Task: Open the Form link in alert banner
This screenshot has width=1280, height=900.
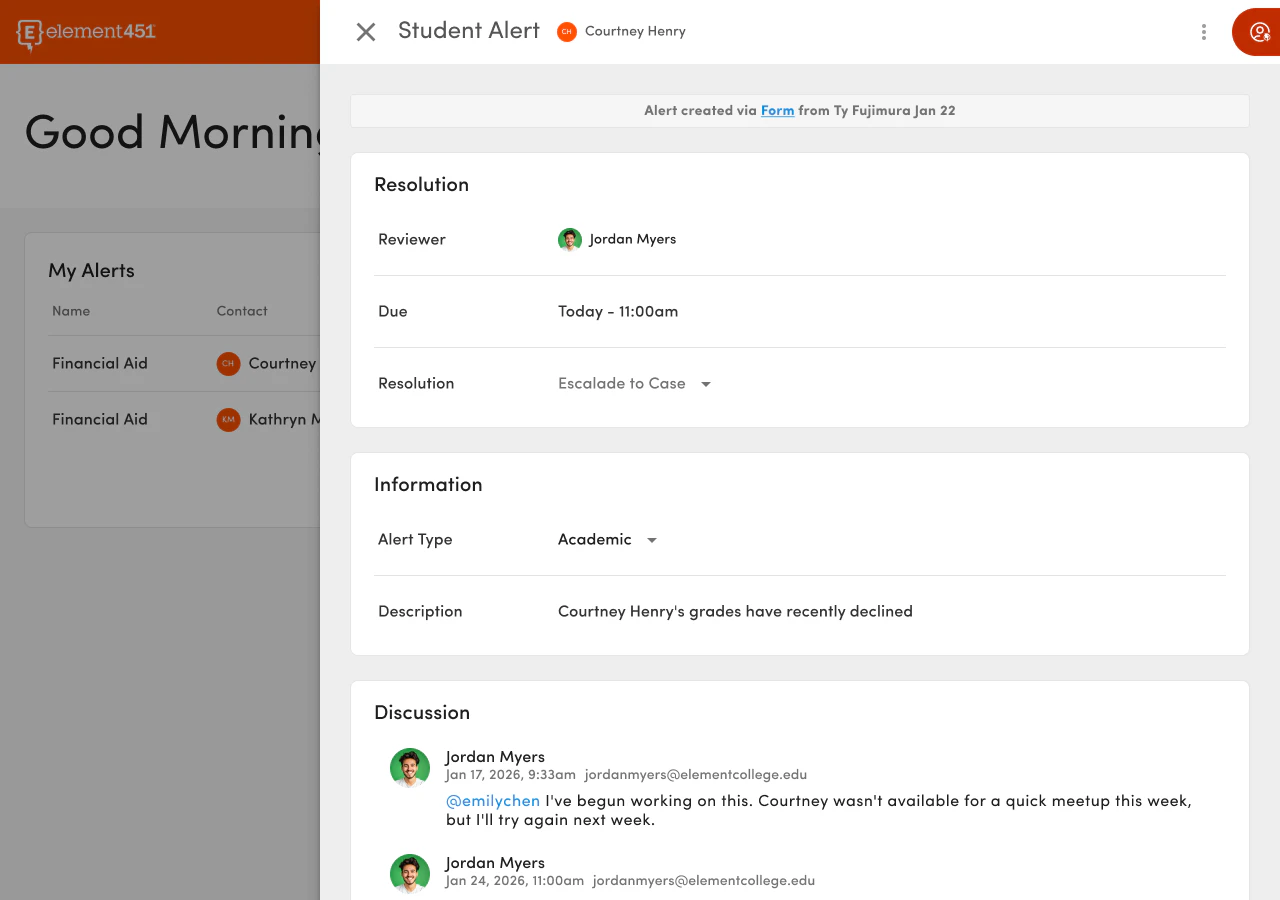Action: pyautogui.click(x=777, y=111)
